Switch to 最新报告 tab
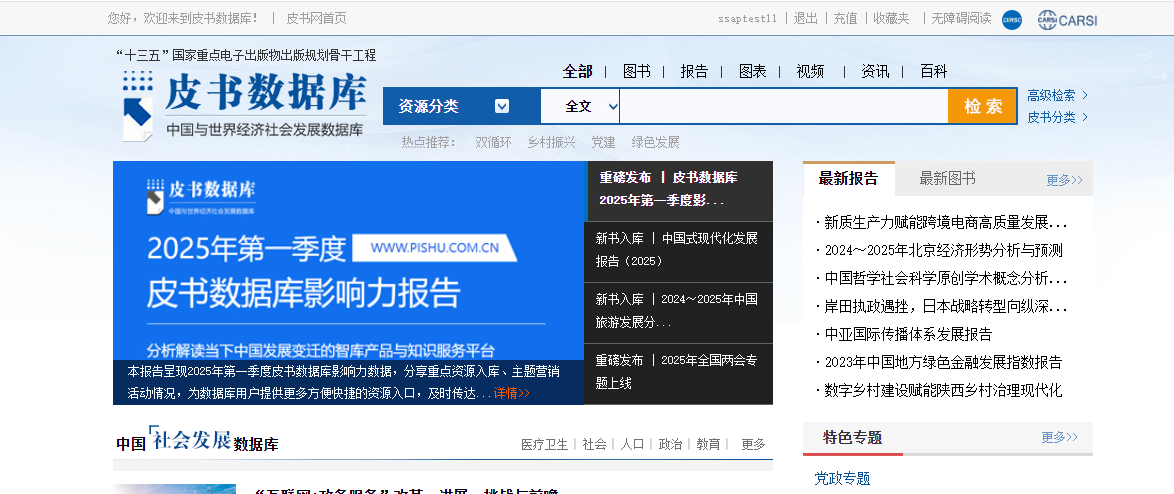The image size is (1174, 494). [848, 179]
